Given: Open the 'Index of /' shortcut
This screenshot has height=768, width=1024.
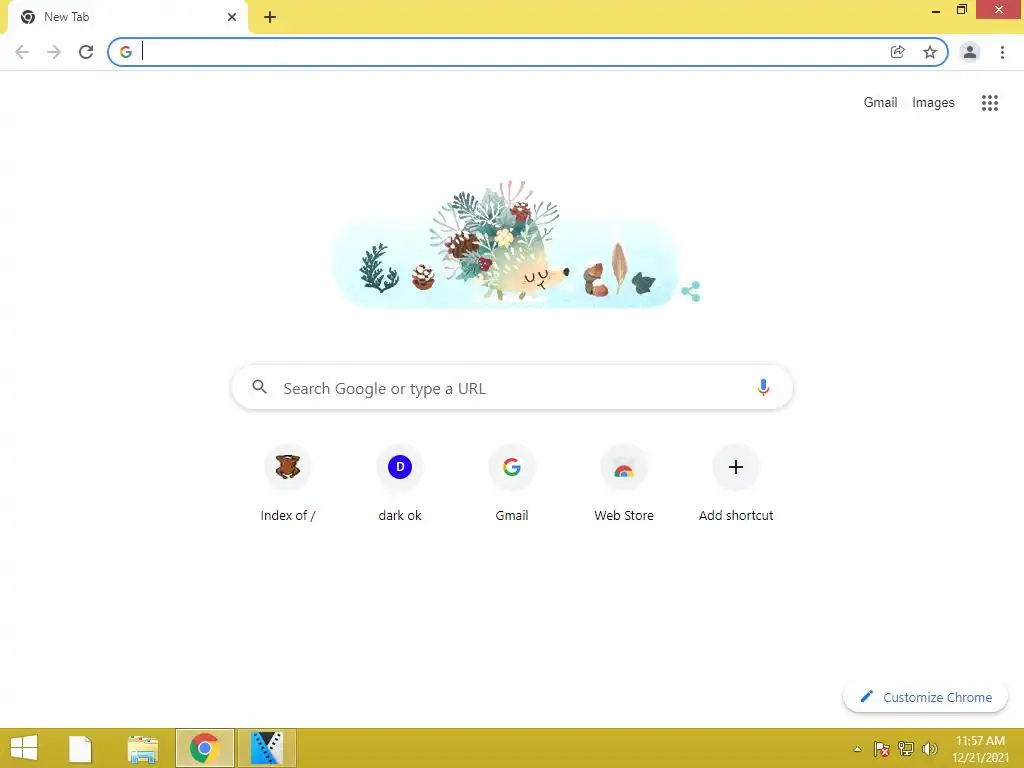Looking at the screenshot, I should (288, 483).
